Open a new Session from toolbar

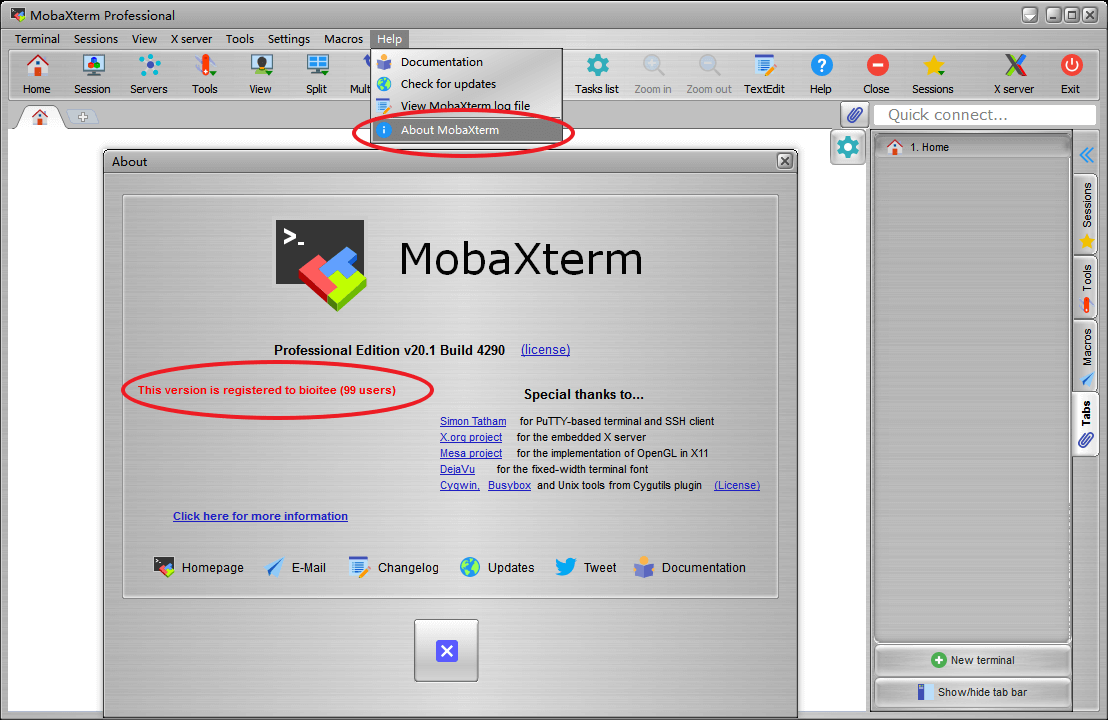click(x=93, y=74)
